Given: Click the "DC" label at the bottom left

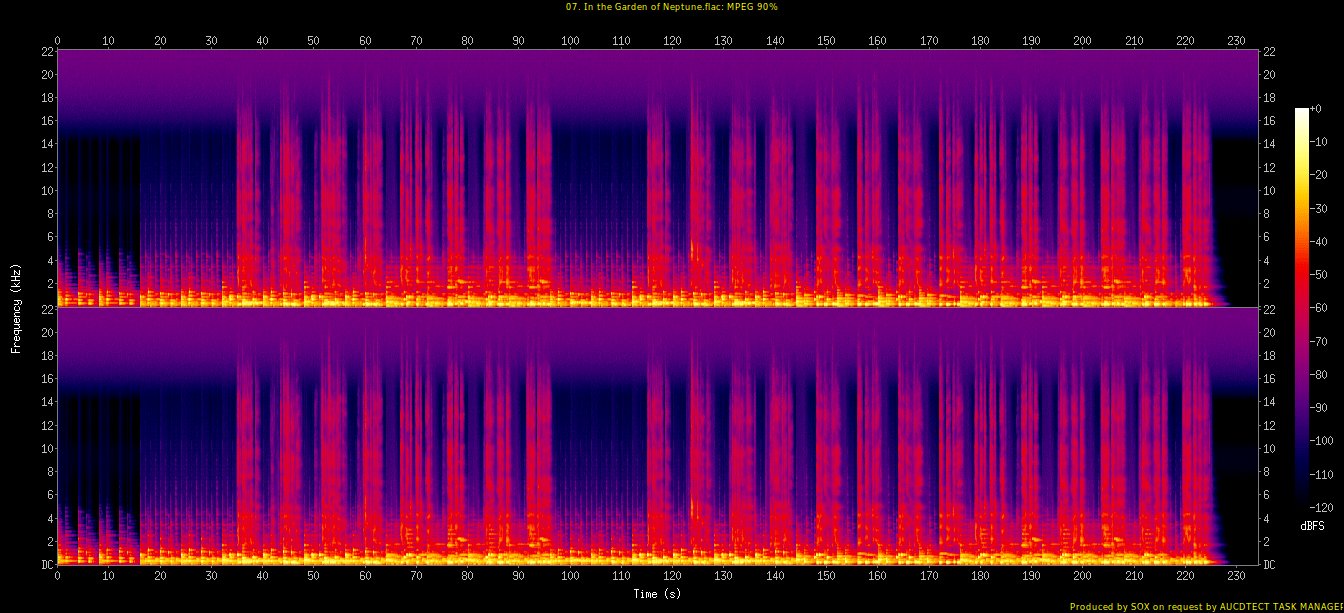Looking at the screenshot, I should [x=46, y=564].
